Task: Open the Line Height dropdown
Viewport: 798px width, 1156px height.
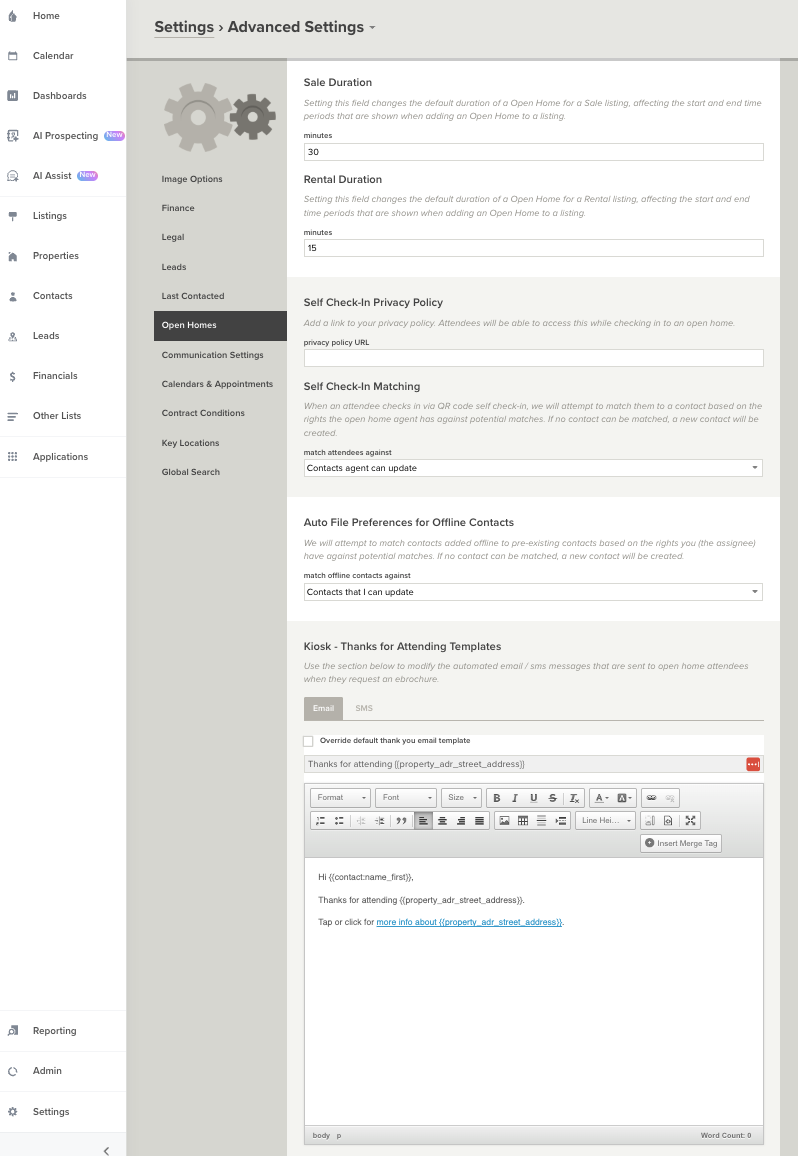Action: (606, 821)
